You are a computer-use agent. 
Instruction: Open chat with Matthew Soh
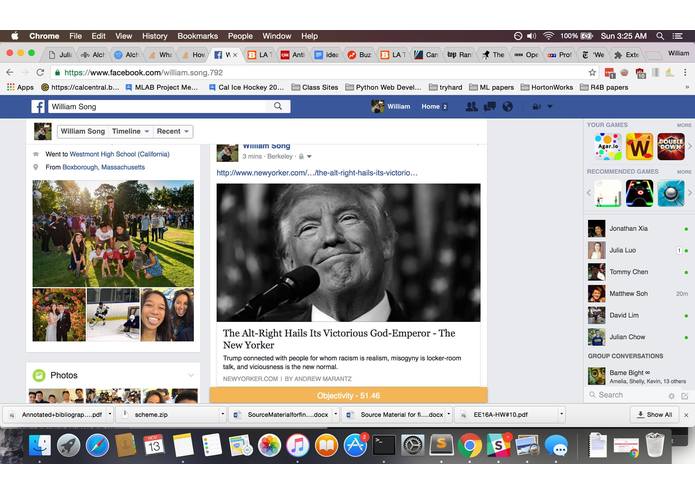click(638, 293)
